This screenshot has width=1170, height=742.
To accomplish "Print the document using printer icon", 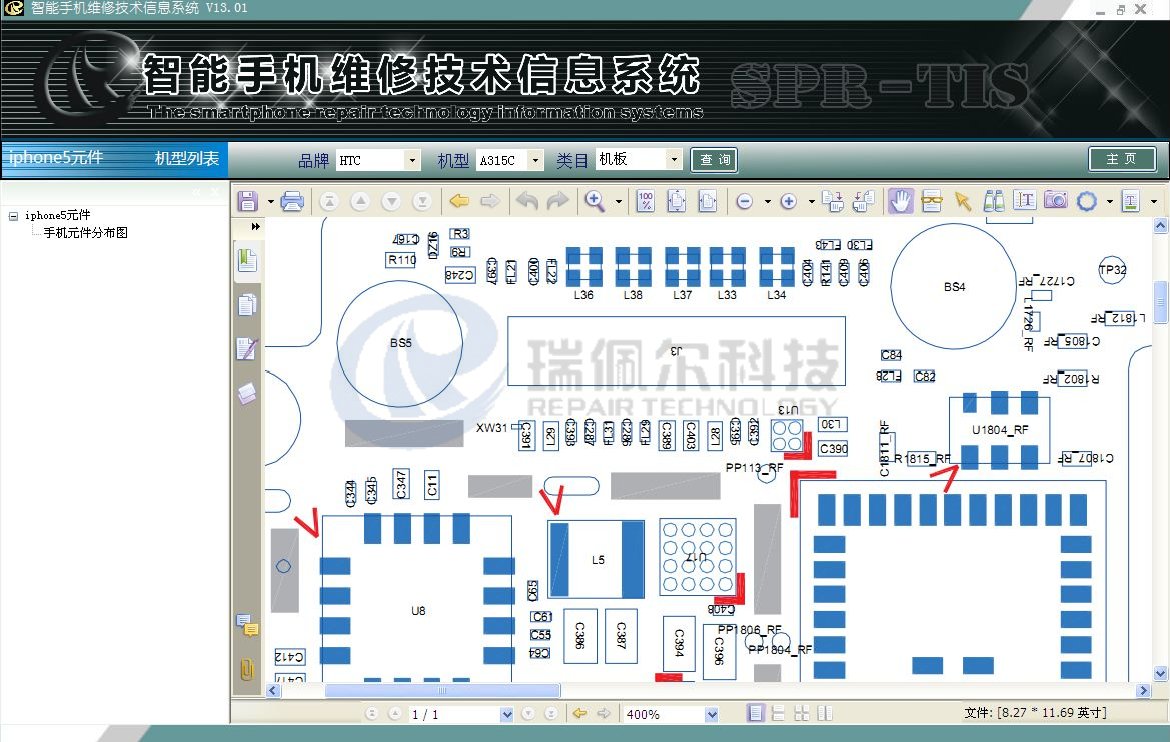I will pyautogui.click(x=292, y=201).
